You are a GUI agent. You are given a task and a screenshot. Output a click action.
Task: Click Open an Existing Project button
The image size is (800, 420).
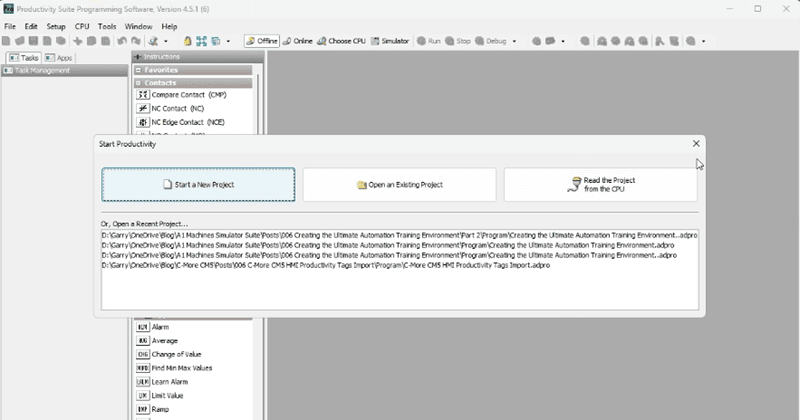coord(399,185)
